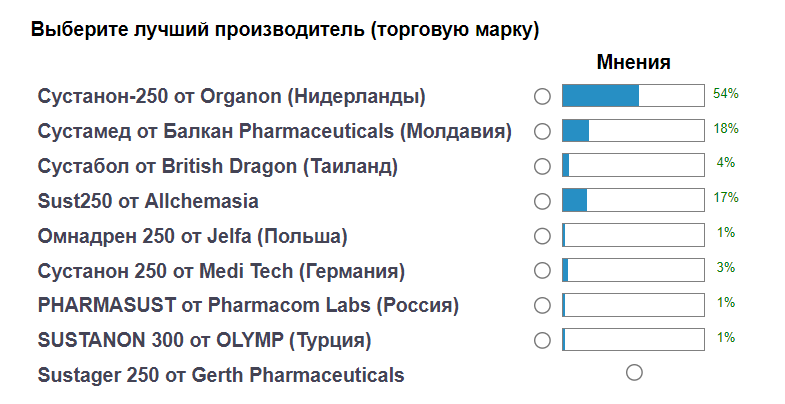Click the 54% progress bar for Organon
785x404 pixels.
(x=633, y=96)
